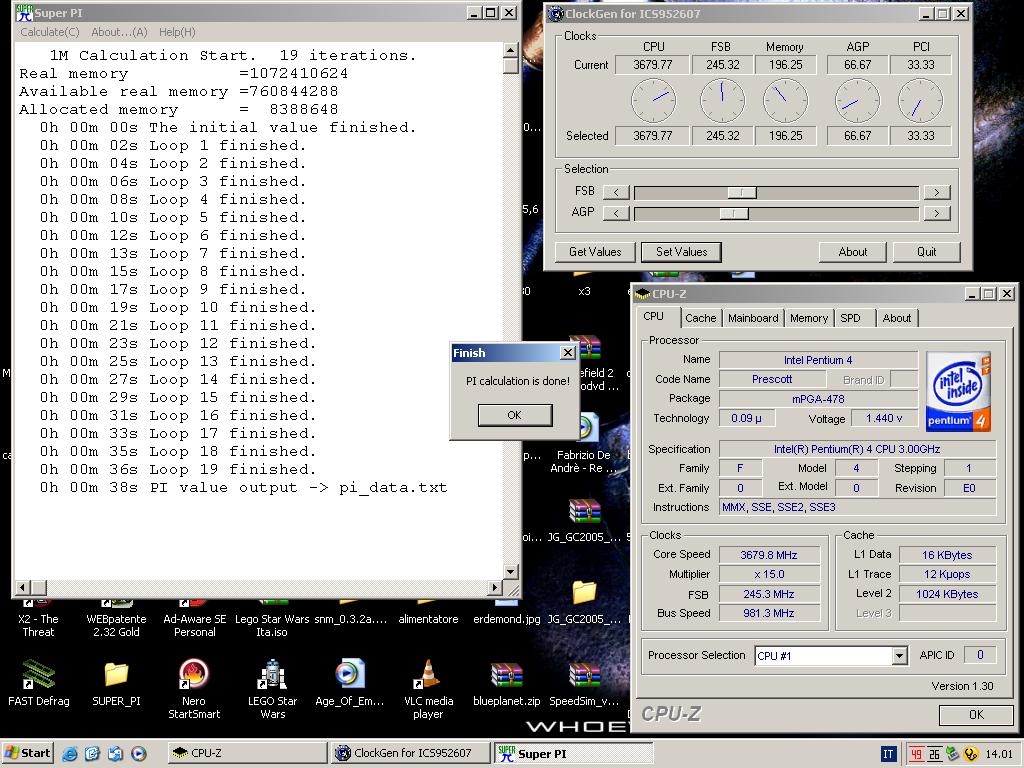
Task: Click OK button in CPU-Z window
Action: click(976, 714)
